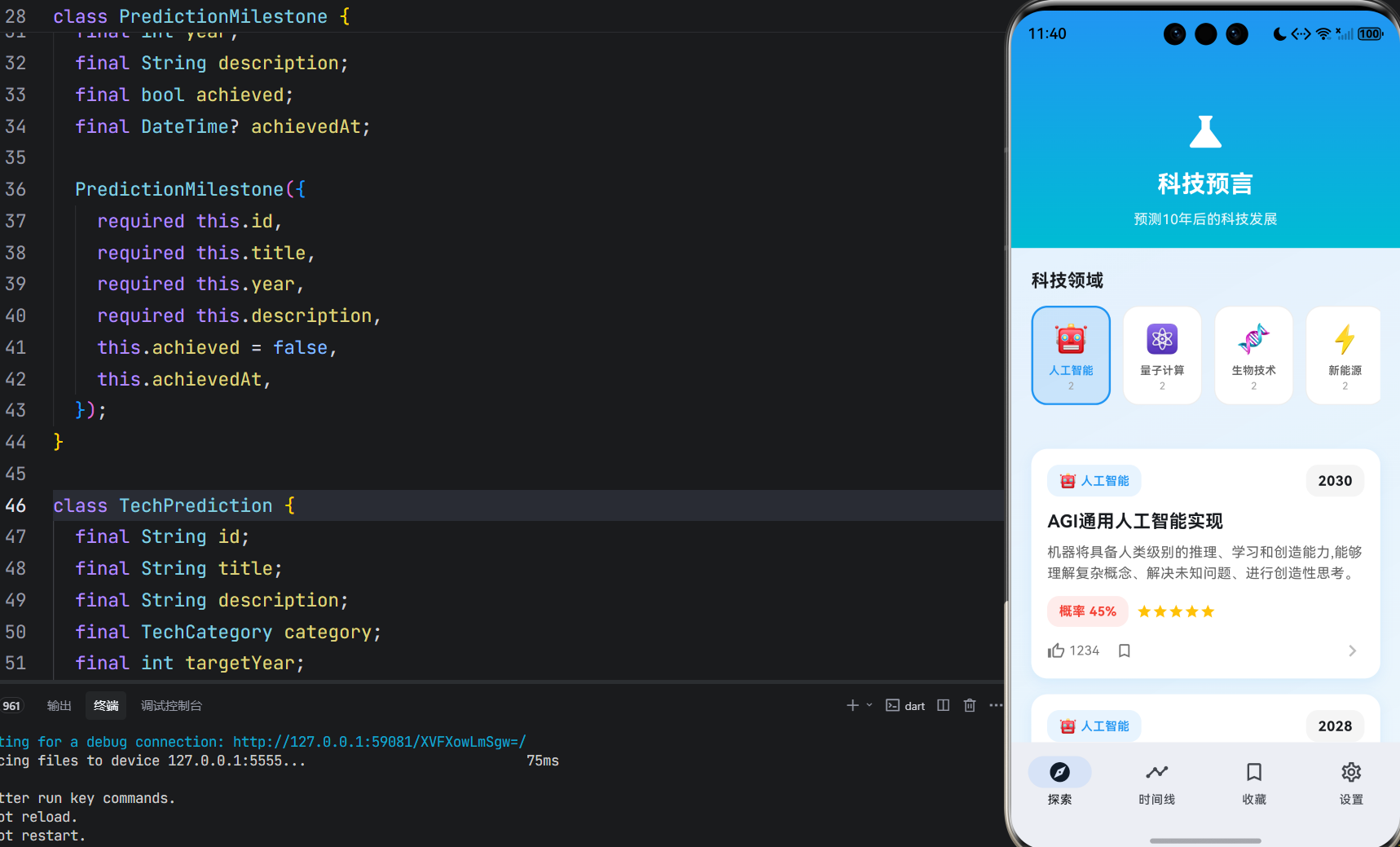Click the lightning bolt icon for 新能源
This screenshot has height=847, width=1400.
click(x=1345, y=339)
